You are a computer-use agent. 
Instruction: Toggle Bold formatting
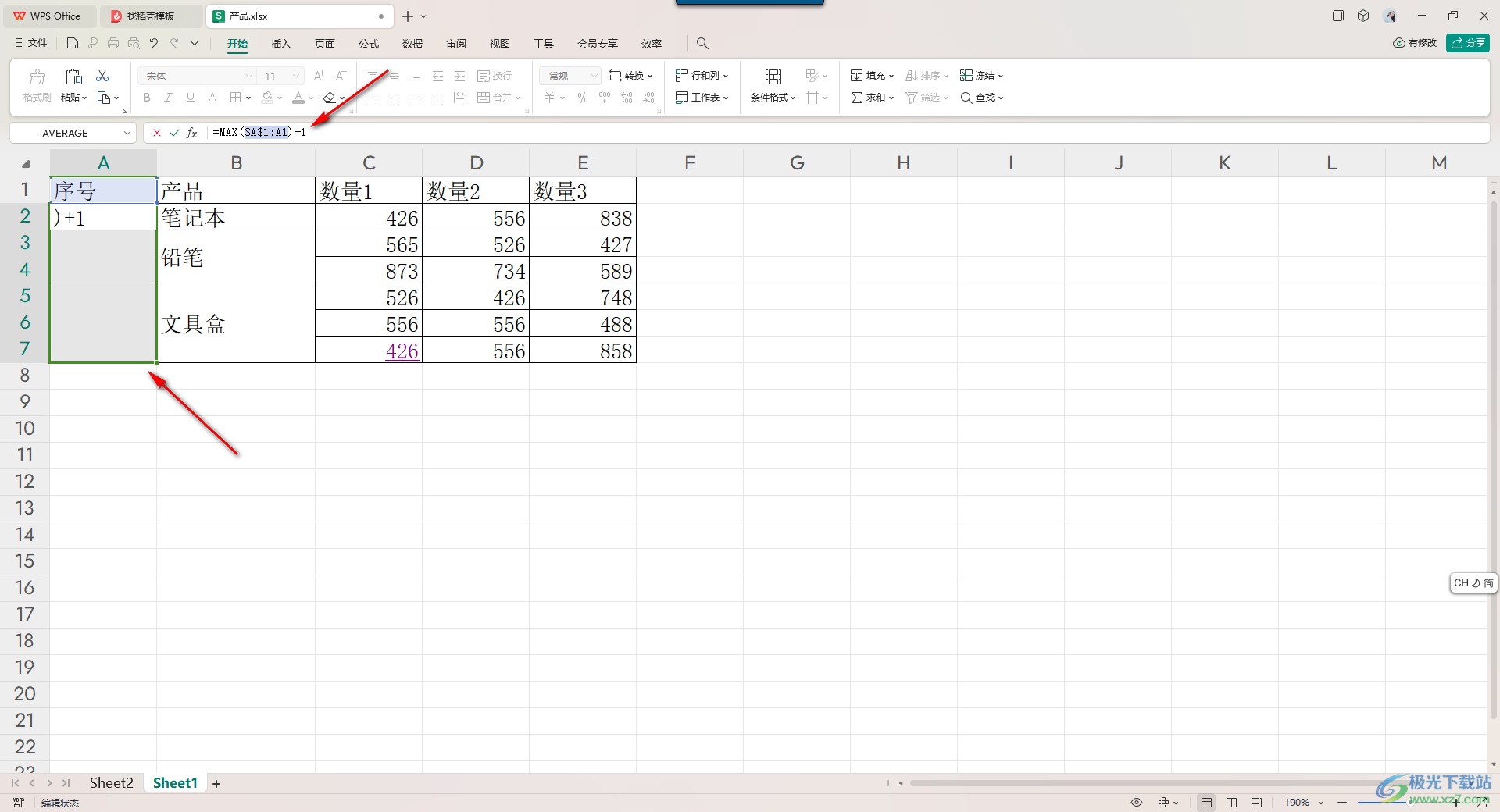(147, 98)
